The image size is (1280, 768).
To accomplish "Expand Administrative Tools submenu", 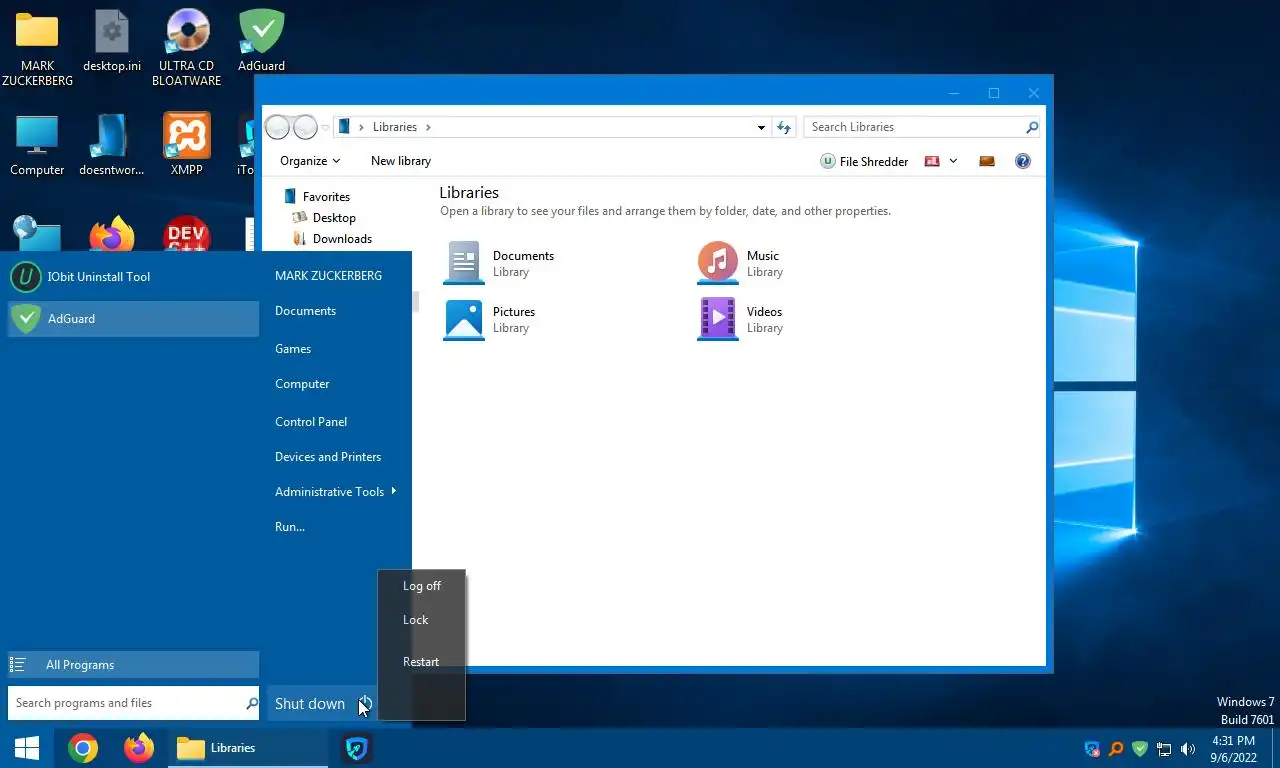I will [336, 492].
